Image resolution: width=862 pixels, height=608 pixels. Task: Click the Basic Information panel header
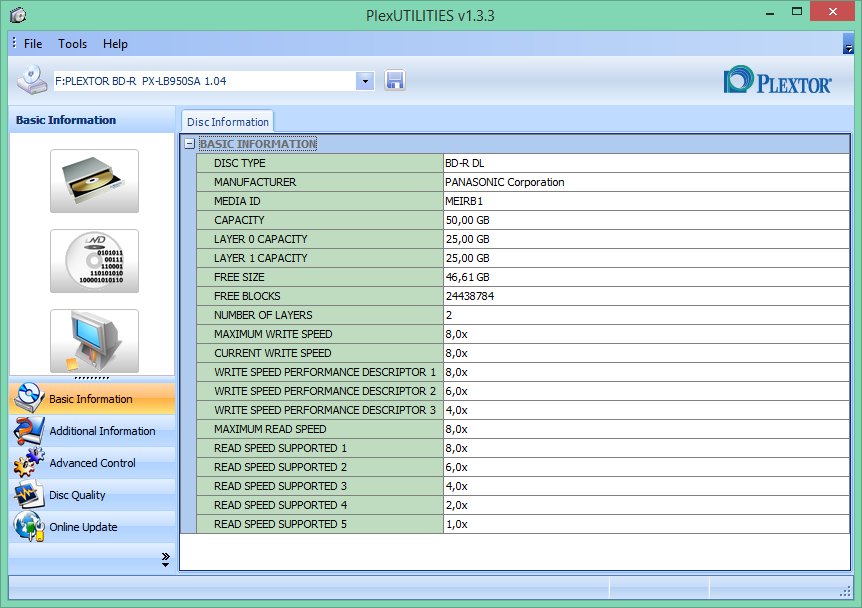point(66,120)
